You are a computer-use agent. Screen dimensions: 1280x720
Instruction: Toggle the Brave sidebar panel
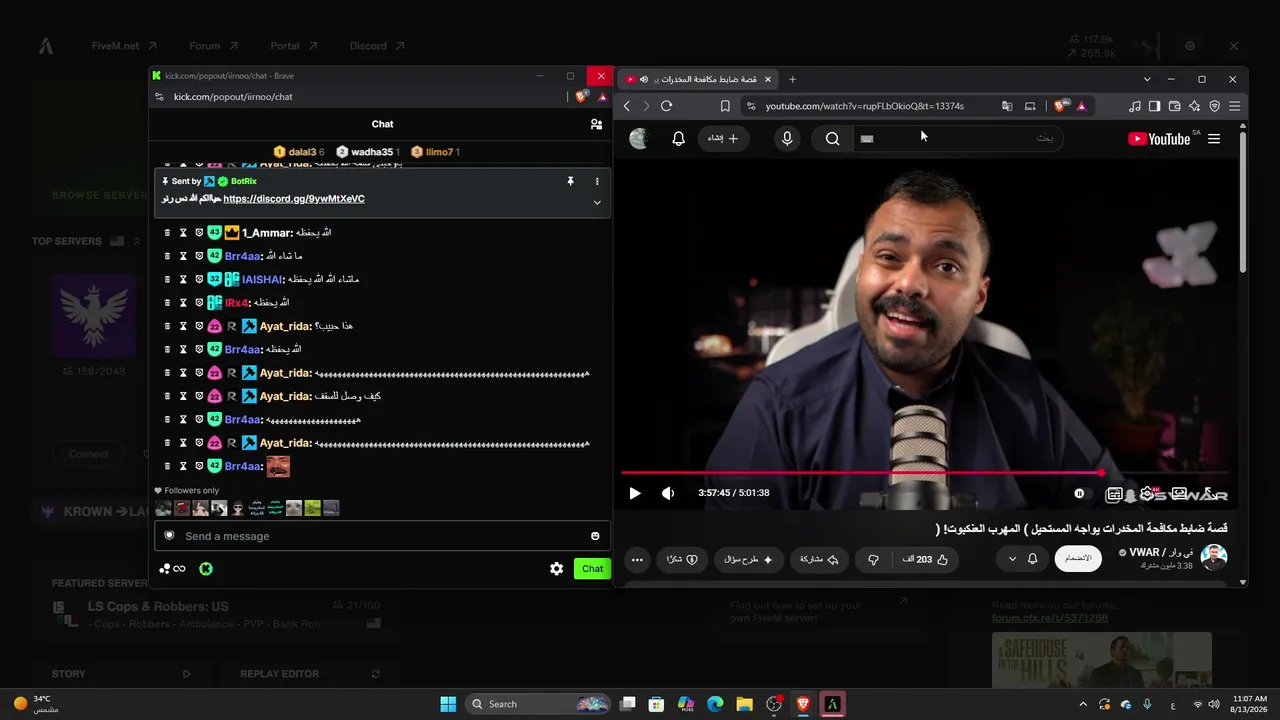1154,106
